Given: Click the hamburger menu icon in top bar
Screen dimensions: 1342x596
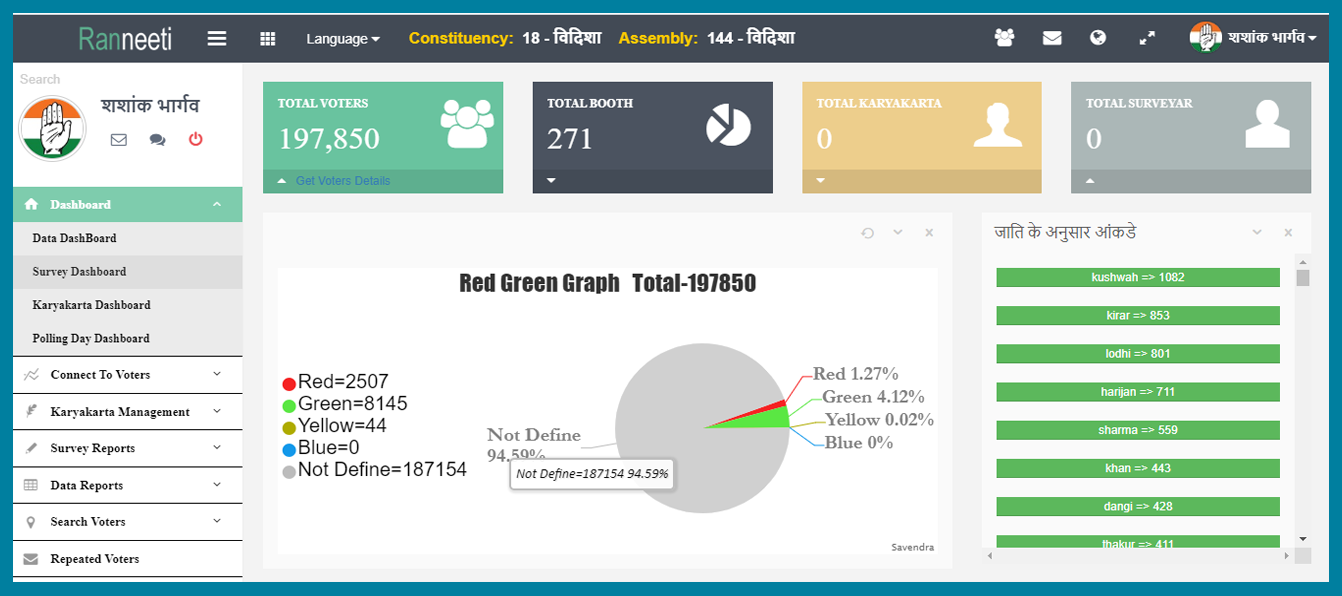Looking at the screenshot, I should tap(217, 38).
